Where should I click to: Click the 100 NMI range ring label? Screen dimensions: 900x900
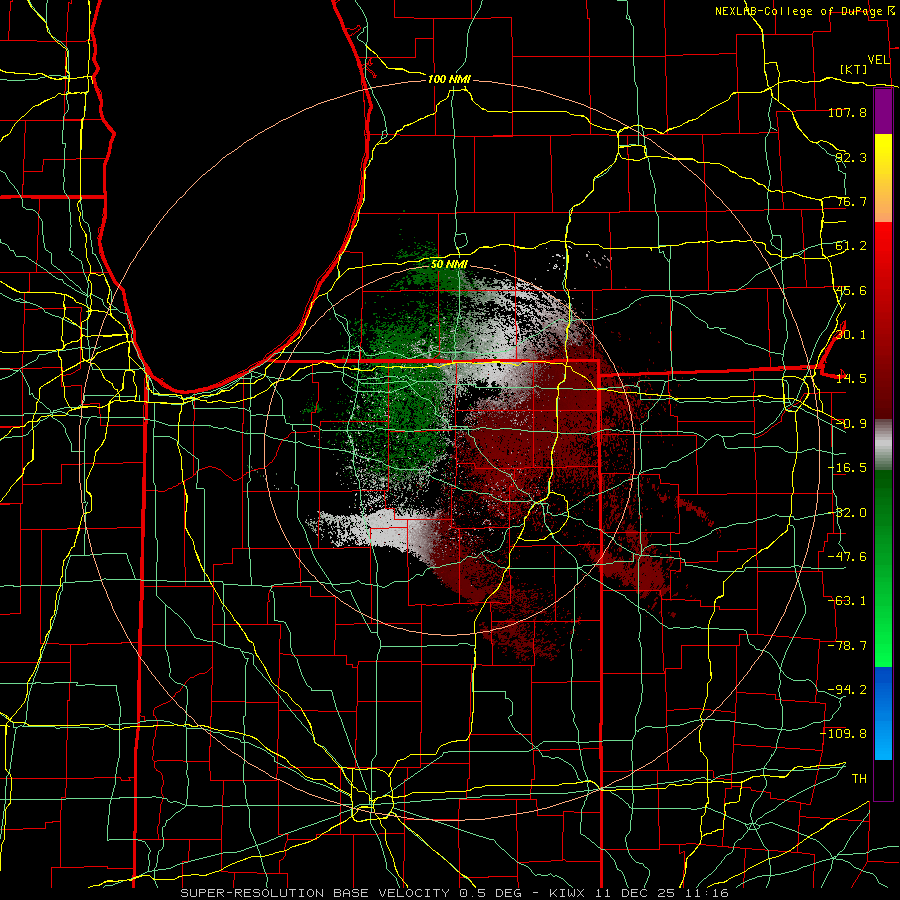tap(449, 79)
